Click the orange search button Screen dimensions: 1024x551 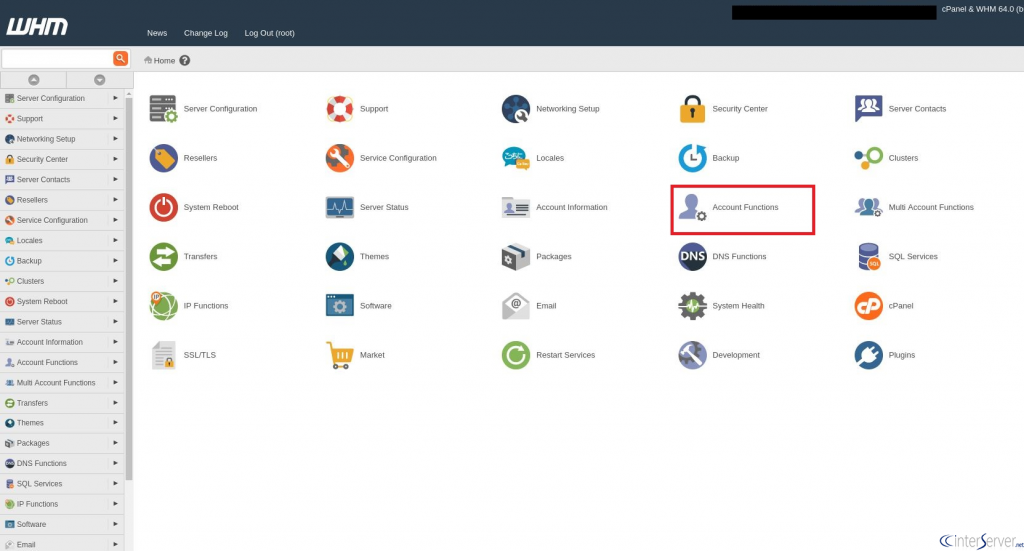tap(120, 58)
